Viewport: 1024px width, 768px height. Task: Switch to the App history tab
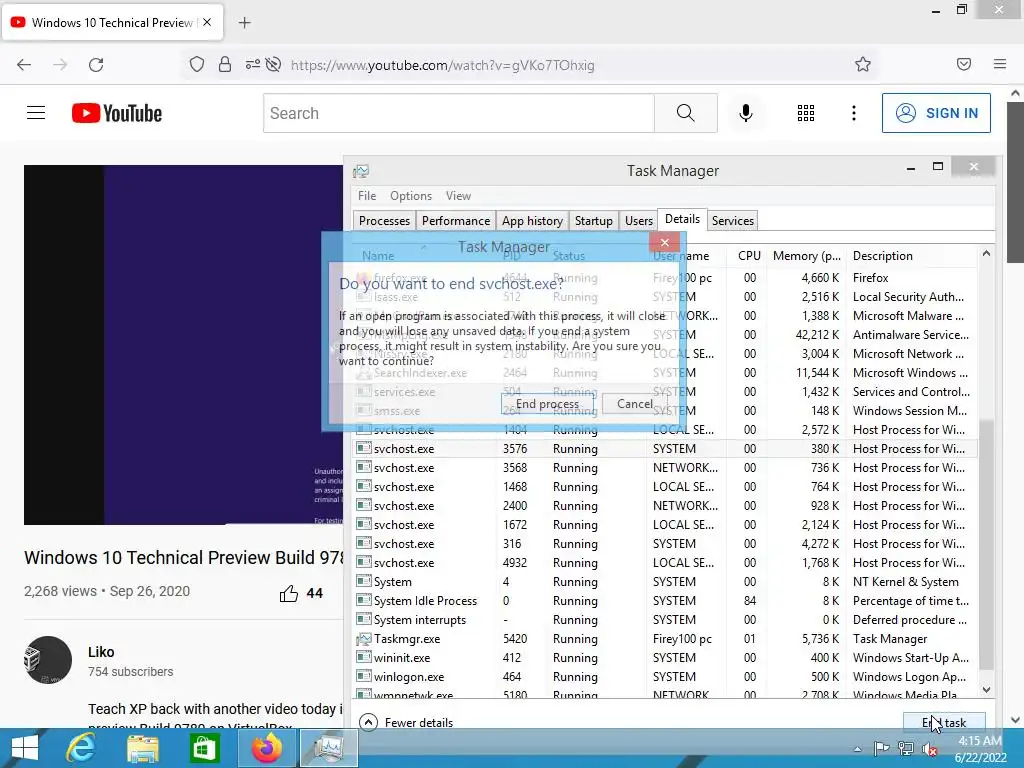click(x=532, y=221)
